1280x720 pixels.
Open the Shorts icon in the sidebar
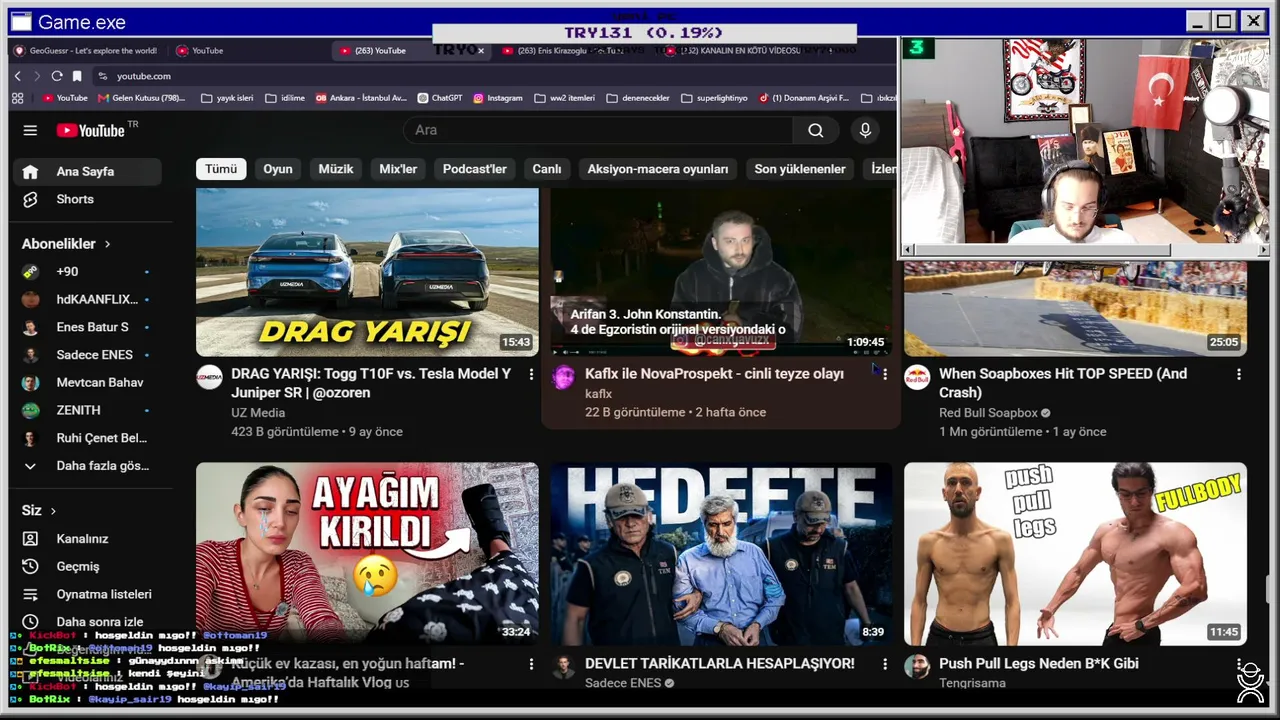pos(30,199)
